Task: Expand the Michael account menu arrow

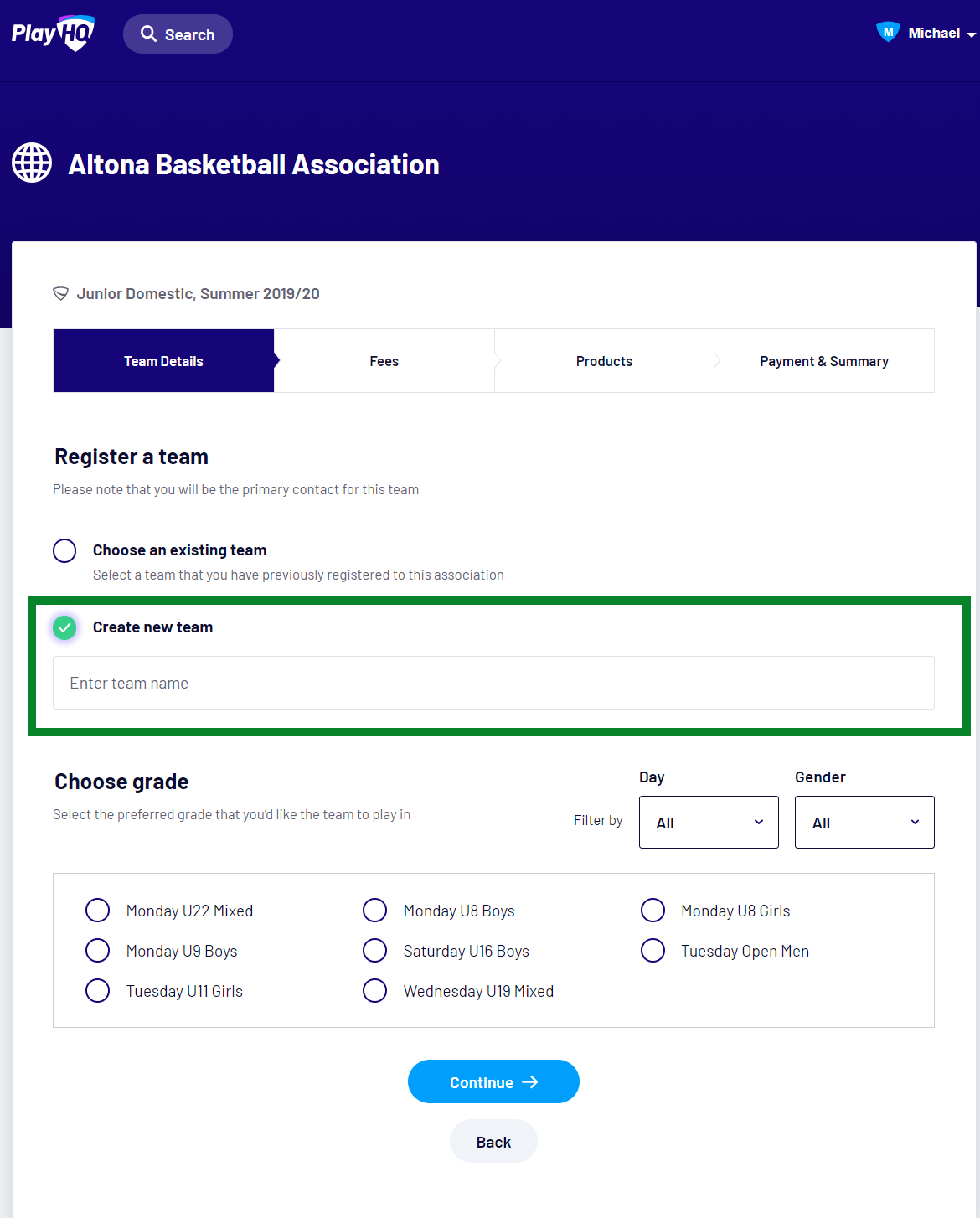Action: 971,34
